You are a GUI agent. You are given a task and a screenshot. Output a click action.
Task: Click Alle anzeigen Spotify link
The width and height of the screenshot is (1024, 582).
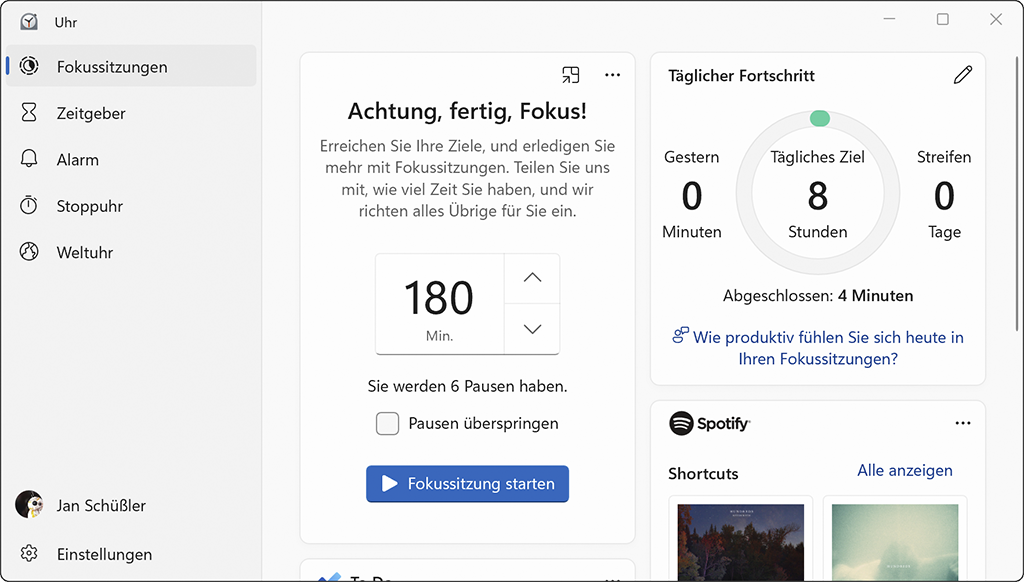pyautogui.click(x=904, y=470)
